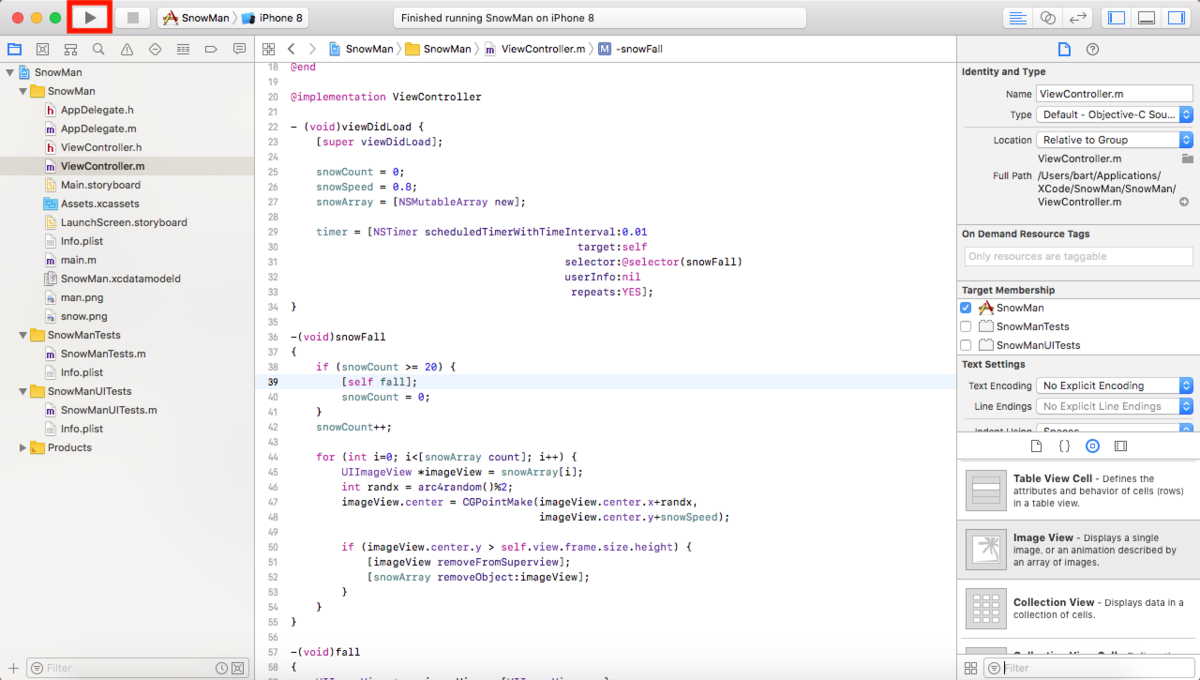Collapse the SnowMan source group folder
Viewport: 1200px width, 680px height.
[23, 91]
